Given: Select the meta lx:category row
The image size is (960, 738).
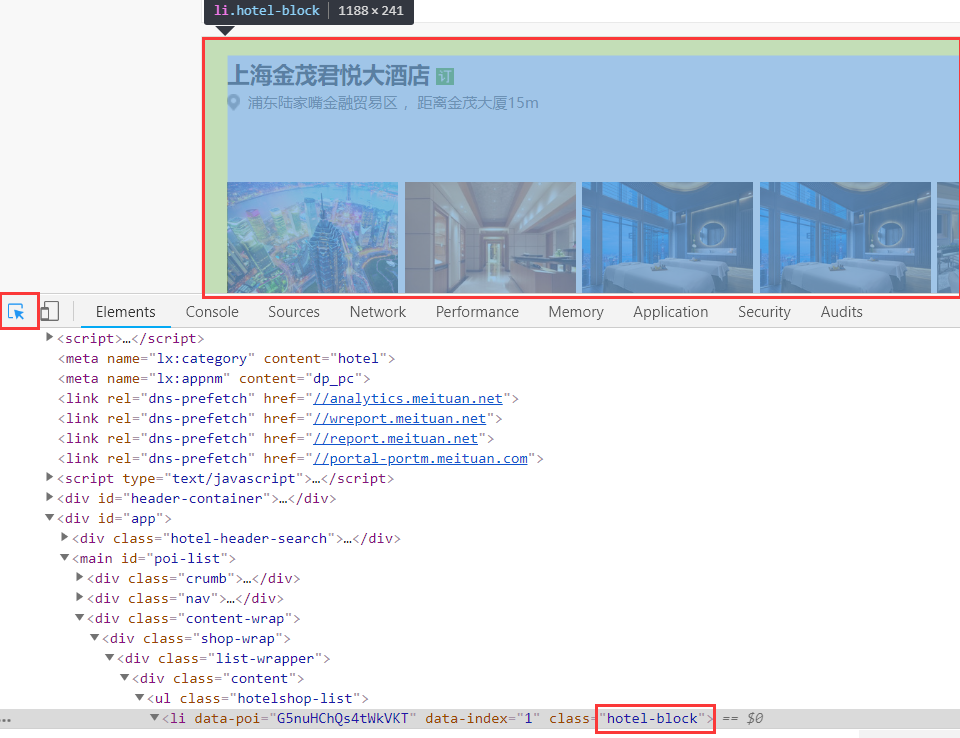Looking at the screenshot, I should 227,359.
